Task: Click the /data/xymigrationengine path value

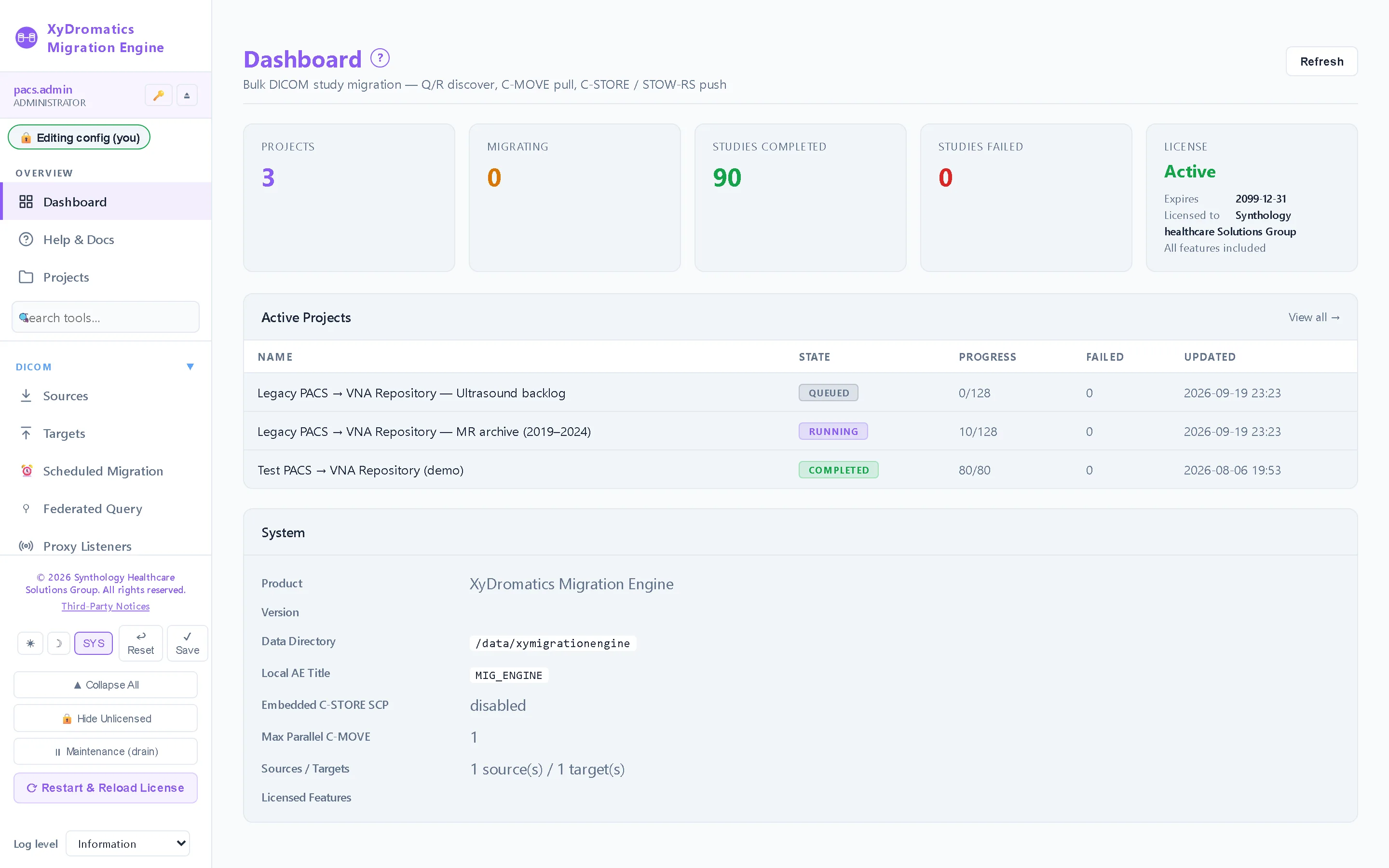Action: (x=552, y=643)
